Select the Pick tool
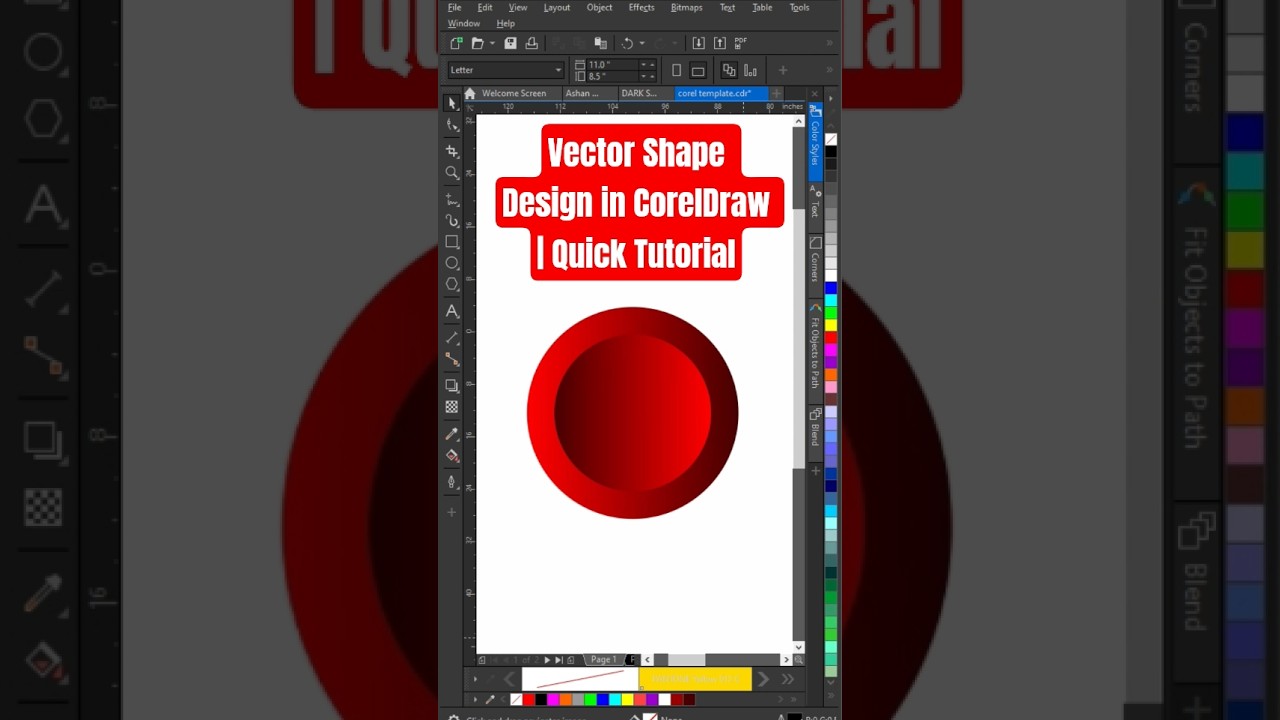1280x720 pixels. click(452, 103)
